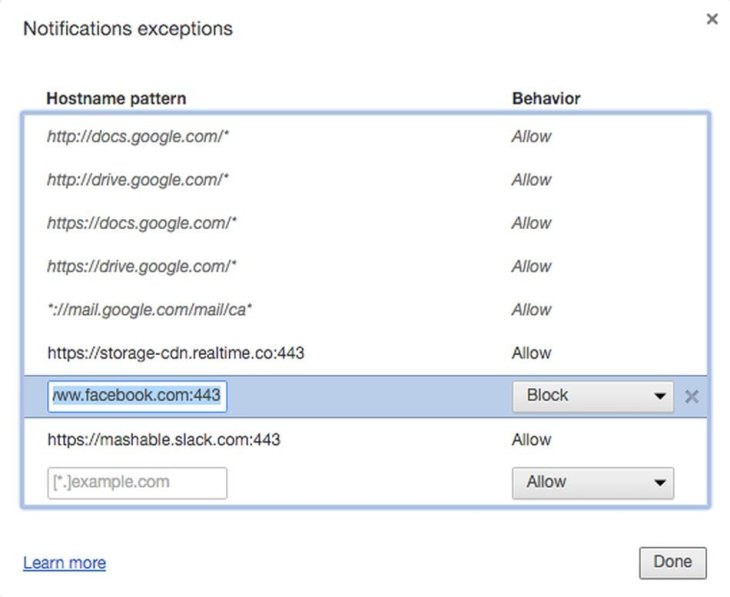Click the Notifications exceptions title
This screenshot has width=730, height=597.
click(128, 28)
